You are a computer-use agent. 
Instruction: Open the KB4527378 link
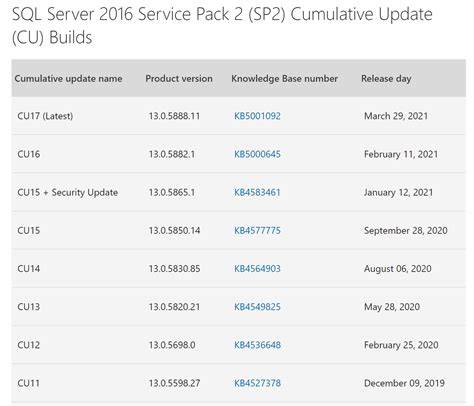(257, 383)
